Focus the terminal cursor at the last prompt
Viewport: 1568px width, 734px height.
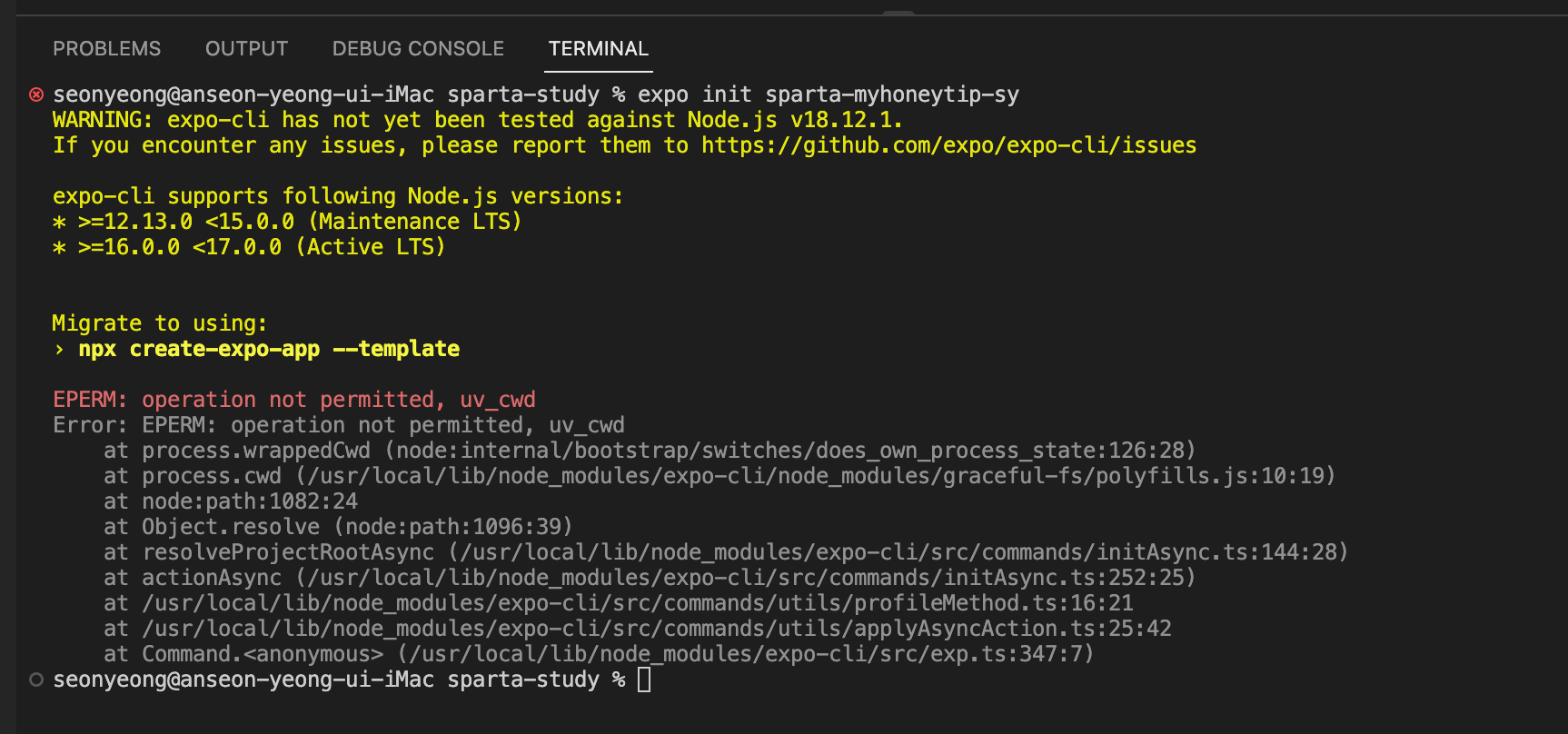pyautogui.click(x=644, y=679)
